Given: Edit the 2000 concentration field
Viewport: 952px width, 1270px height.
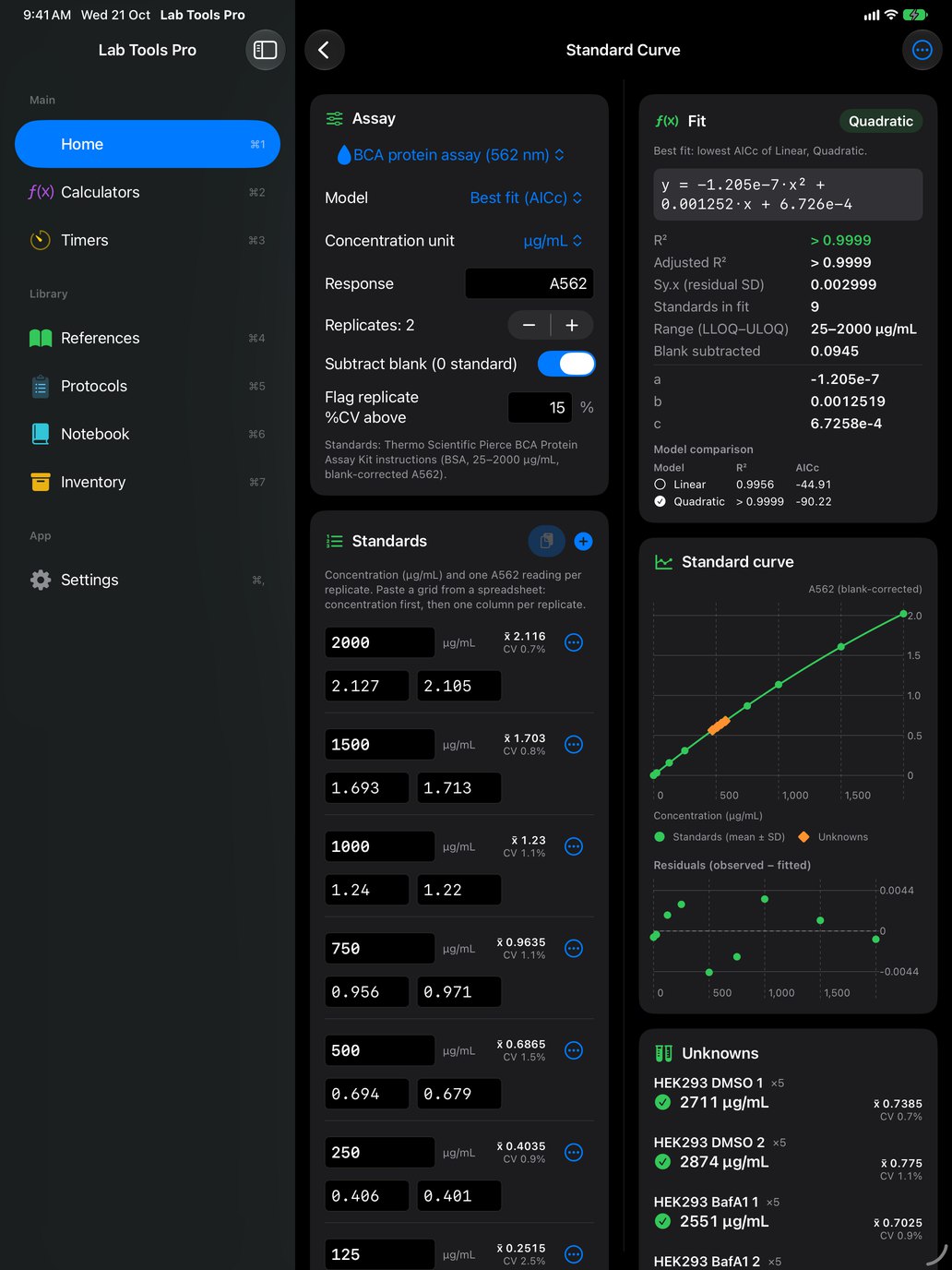Looking at the screenshot, I should (x=379, y=642).
